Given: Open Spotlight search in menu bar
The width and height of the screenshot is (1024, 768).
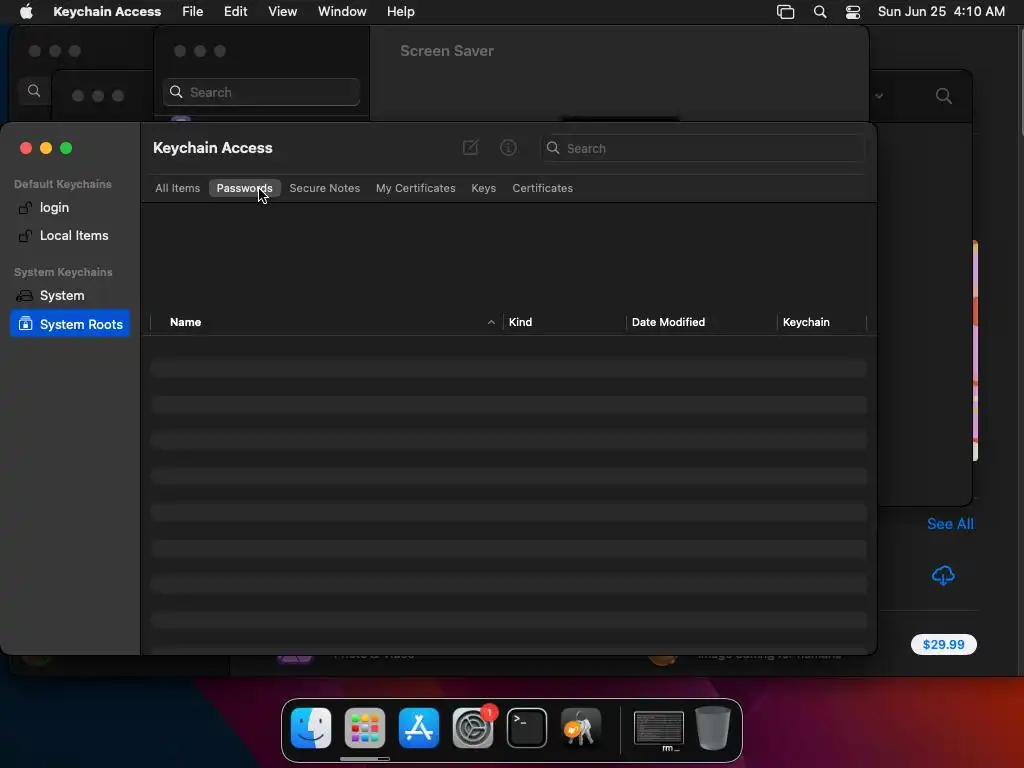Looking at the screenshot, I should (820, 12).
